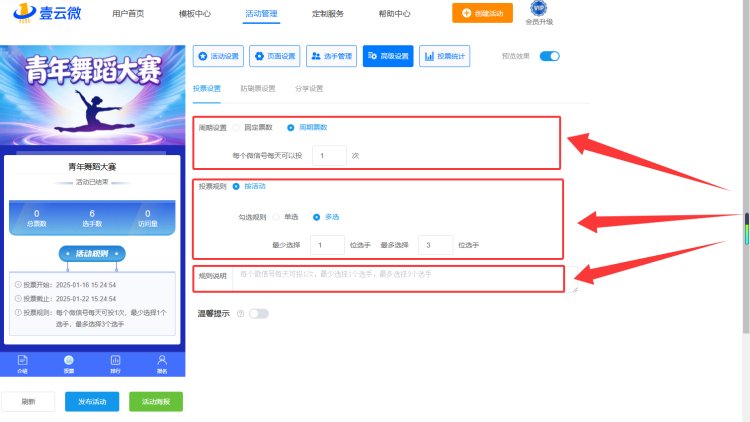This screenshot has width=750, height=422.
Task: Click the orange 创建活动 button
Action: coord(482,13)
